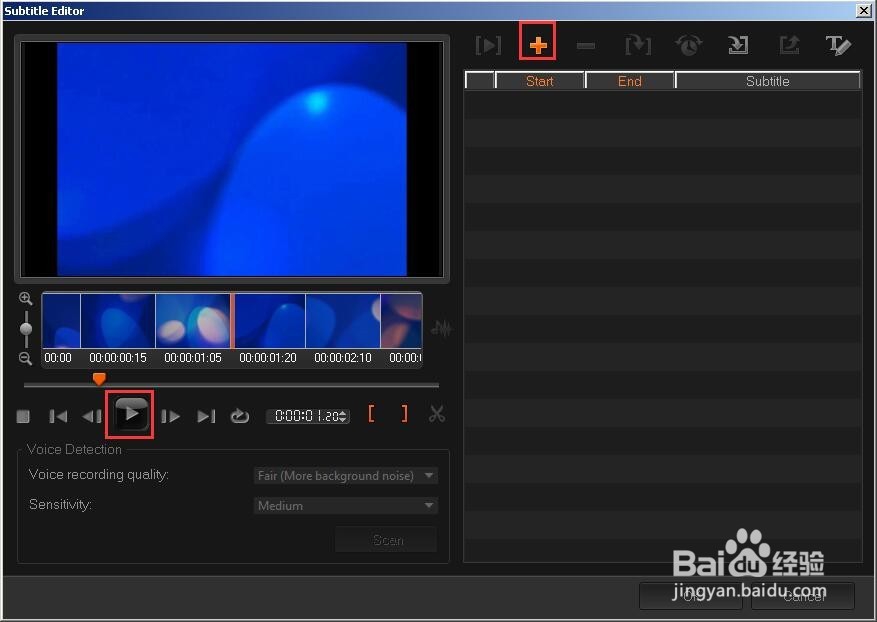Click the Cancel button
Screen dimensions: 877x622
click(x=803, y=596)
